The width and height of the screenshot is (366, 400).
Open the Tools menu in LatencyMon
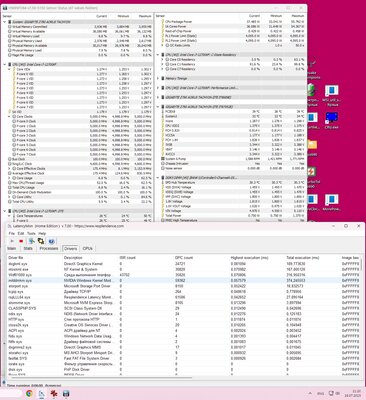click(31, 233)
